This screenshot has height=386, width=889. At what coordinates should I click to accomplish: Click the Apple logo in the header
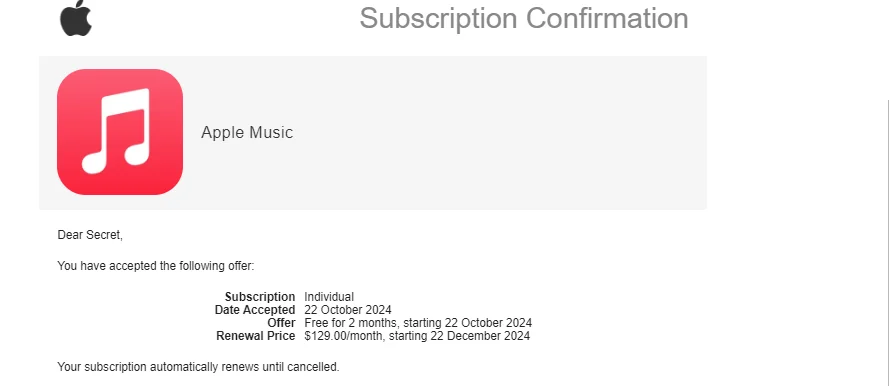(x=76, y=18)
